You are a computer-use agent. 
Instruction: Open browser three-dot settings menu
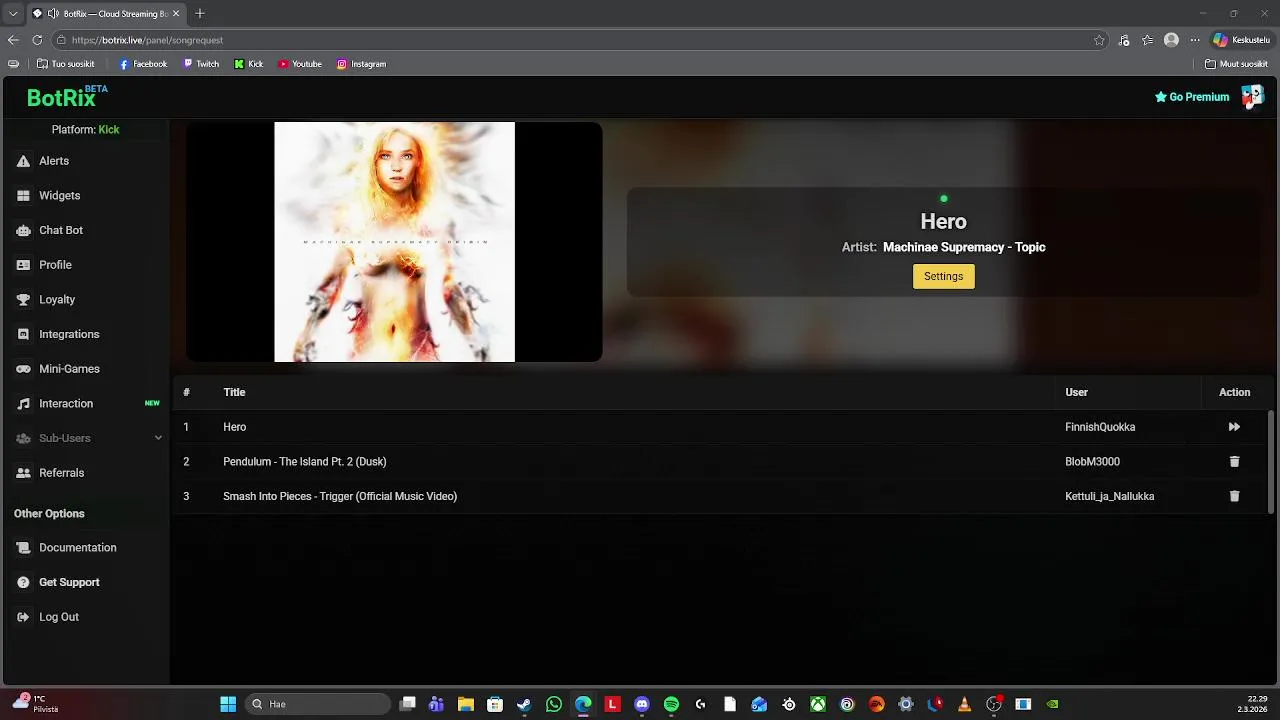pos(1194,40)
